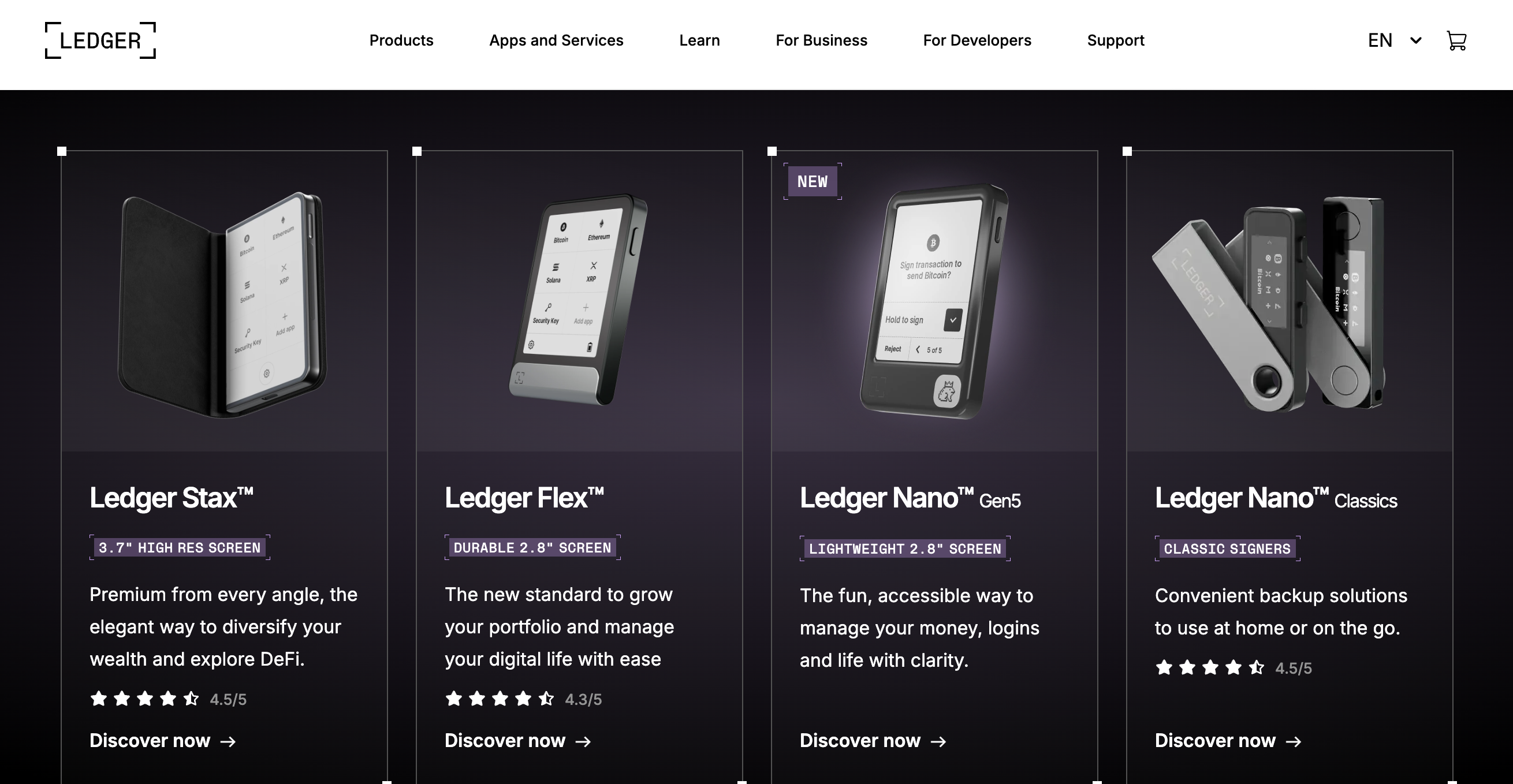Image resolution: width=1513 pixels, height=784 pixels.
Task: Click the NEW badge on Nano Gen5
Action: [813, 181]
